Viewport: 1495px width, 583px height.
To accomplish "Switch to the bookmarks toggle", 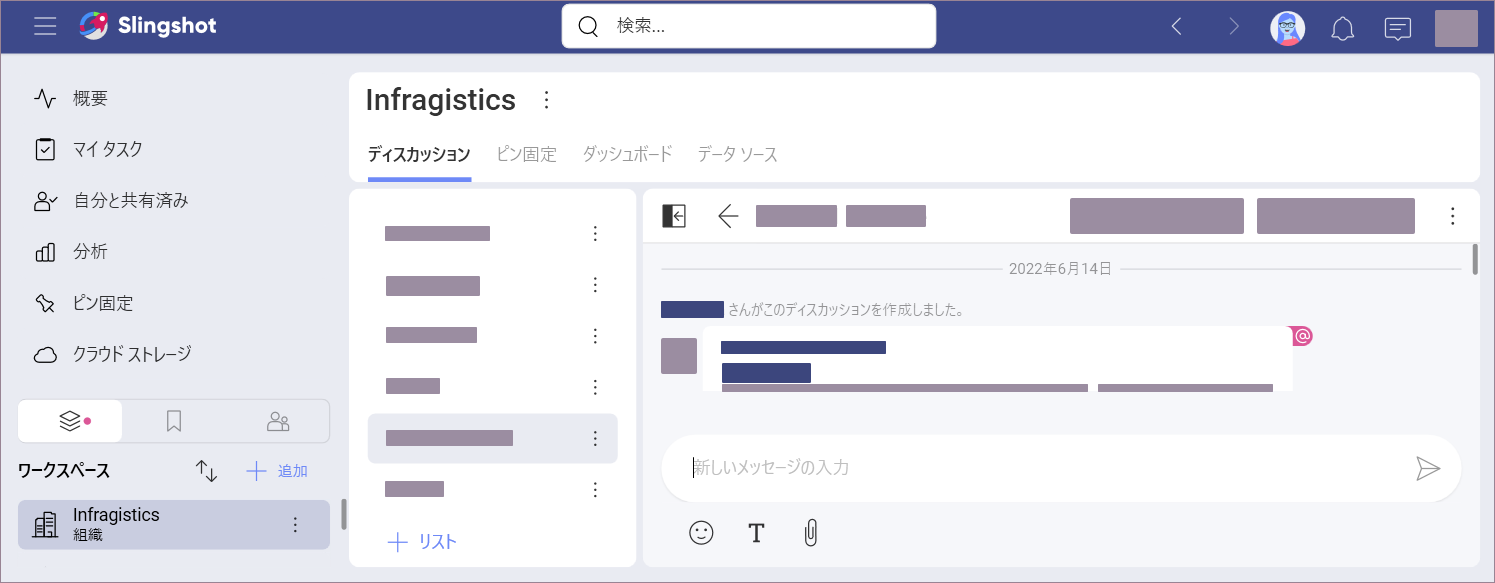I will (x=174, y=421).
